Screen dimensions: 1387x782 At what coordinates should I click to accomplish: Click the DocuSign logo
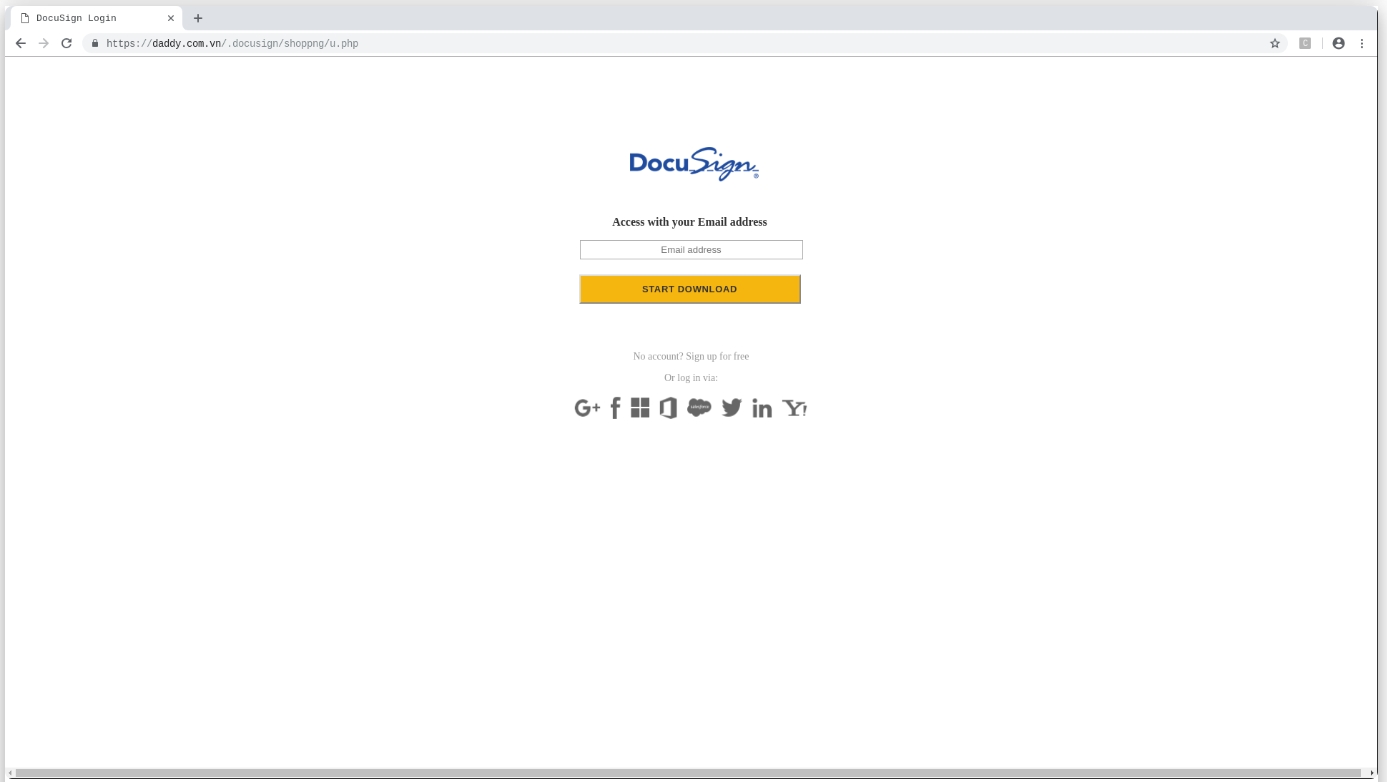point(690,162)
